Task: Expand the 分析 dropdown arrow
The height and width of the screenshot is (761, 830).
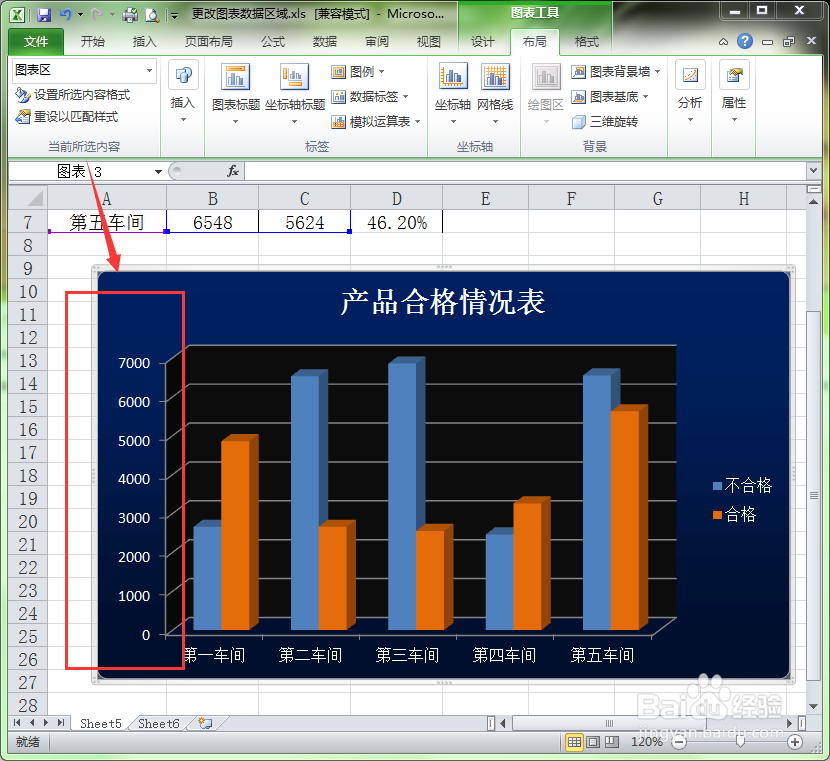Action: [690, 120]
